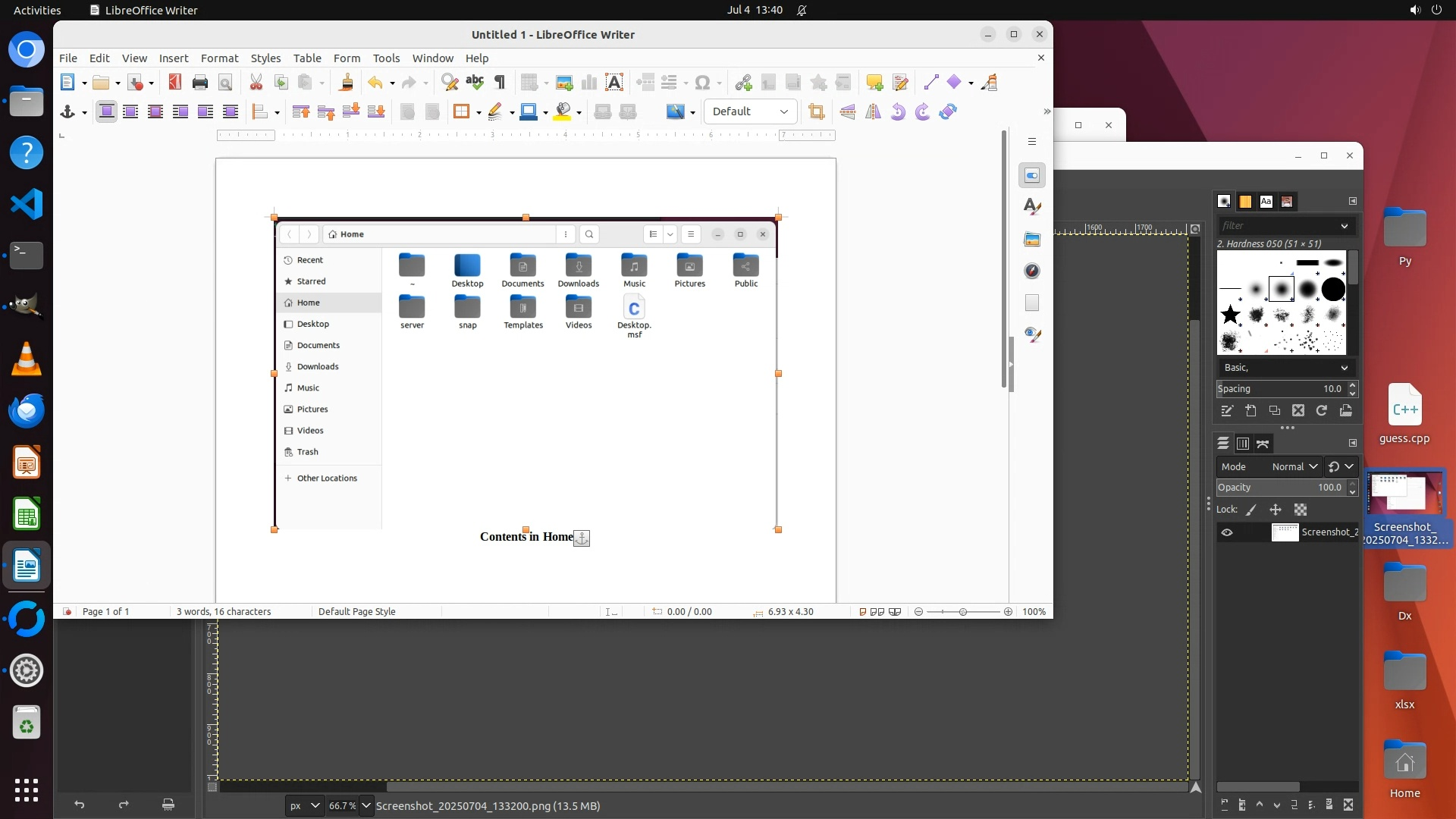
Task: Open the anchor type dropdown arrow
Action: (x=84, y=112)
